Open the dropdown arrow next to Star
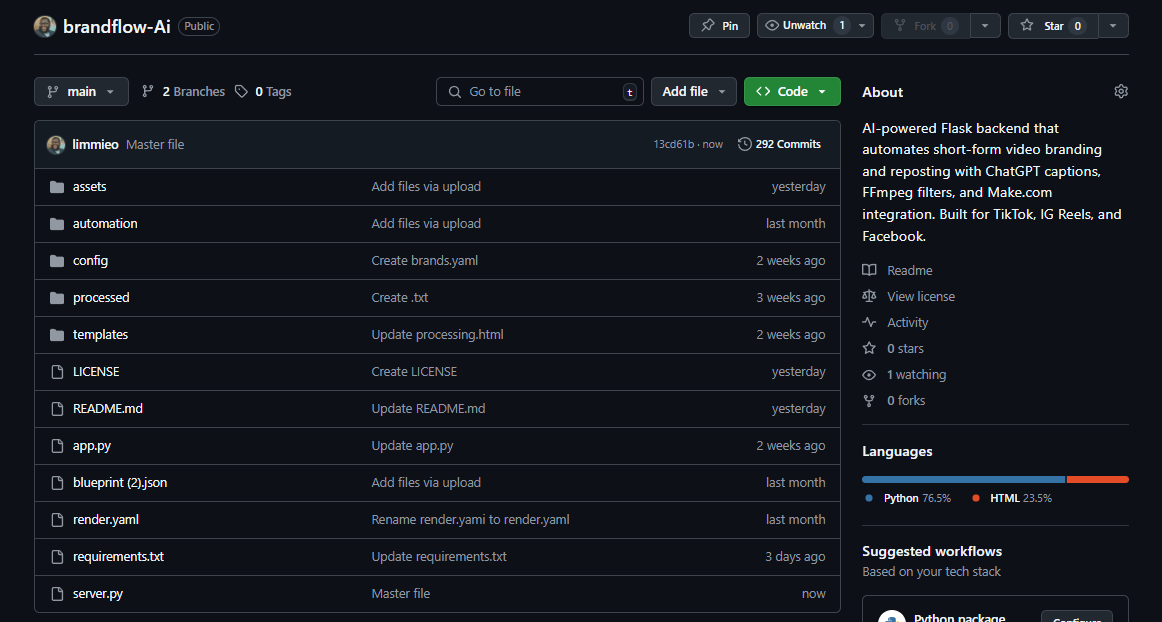The image size is (1162, 622). click(x=1113, y=26)
